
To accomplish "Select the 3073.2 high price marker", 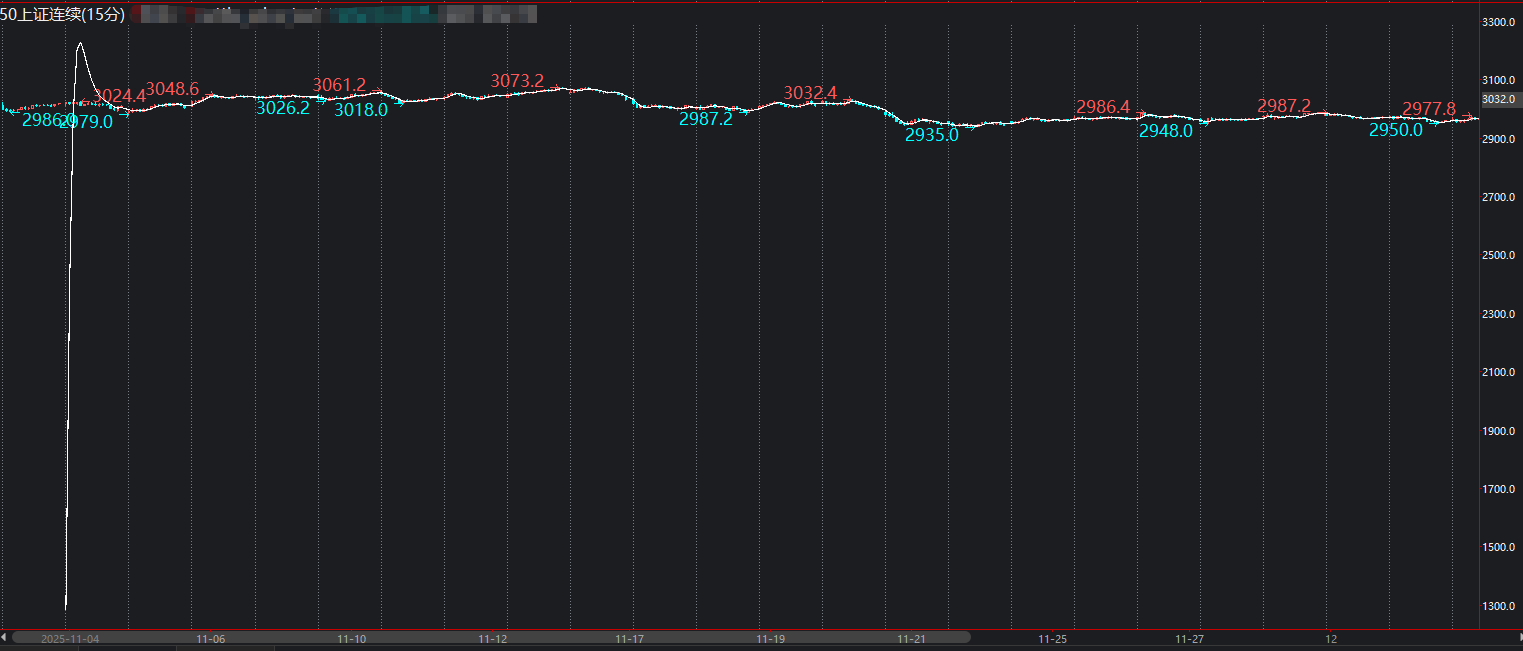I will pyautogui.click(x=517, y=81).
